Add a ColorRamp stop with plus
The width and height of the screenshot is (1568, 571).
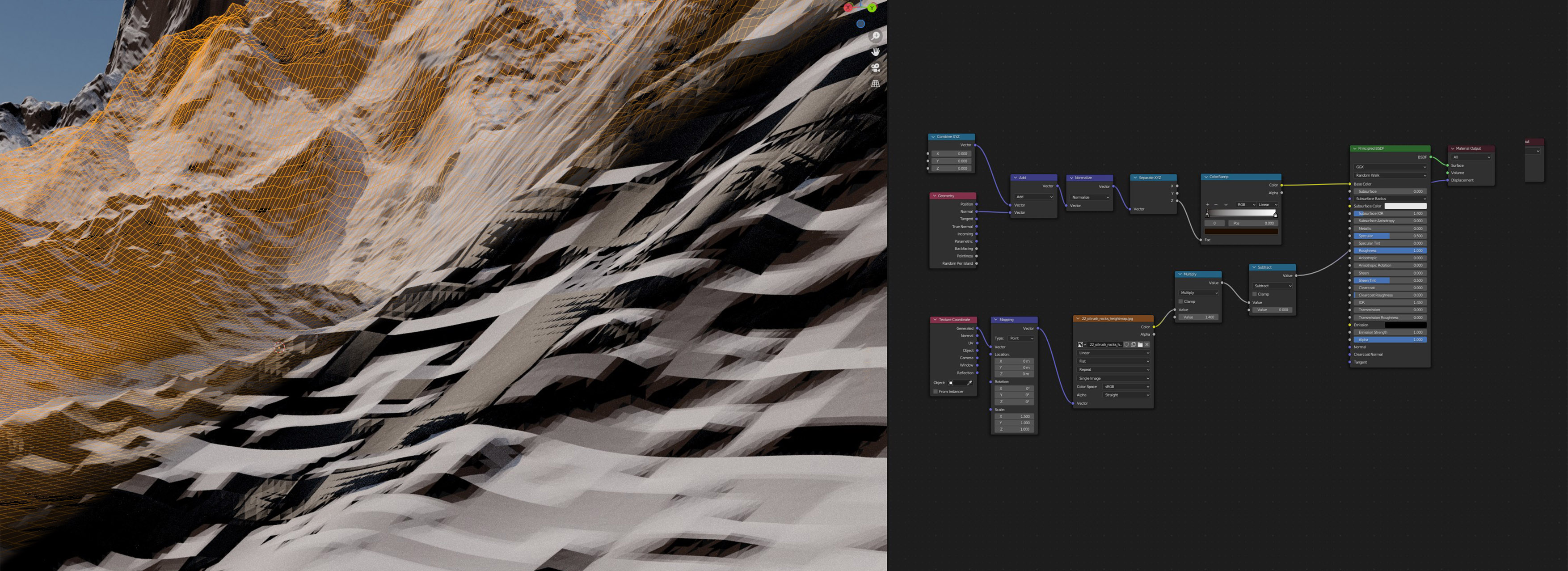[1208, 204]
